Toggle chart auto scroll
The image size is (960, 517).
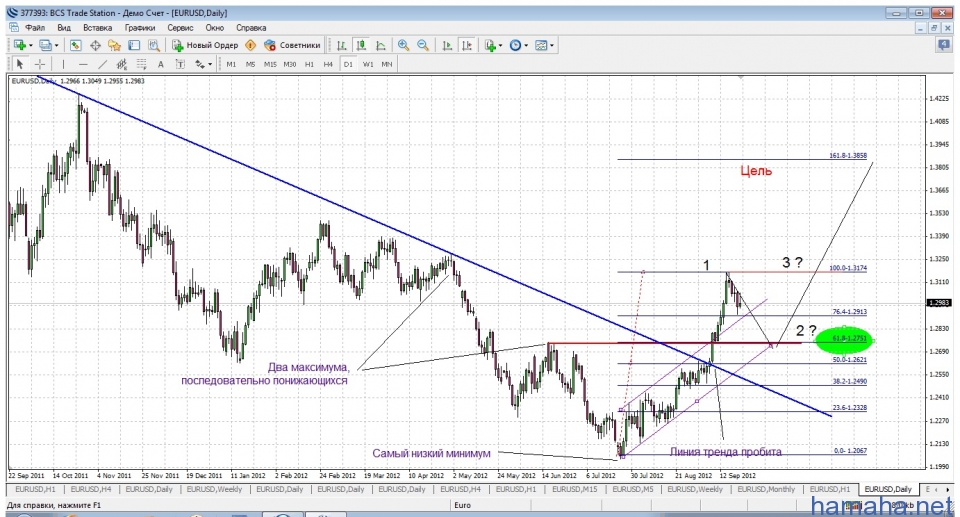[448, 45]
